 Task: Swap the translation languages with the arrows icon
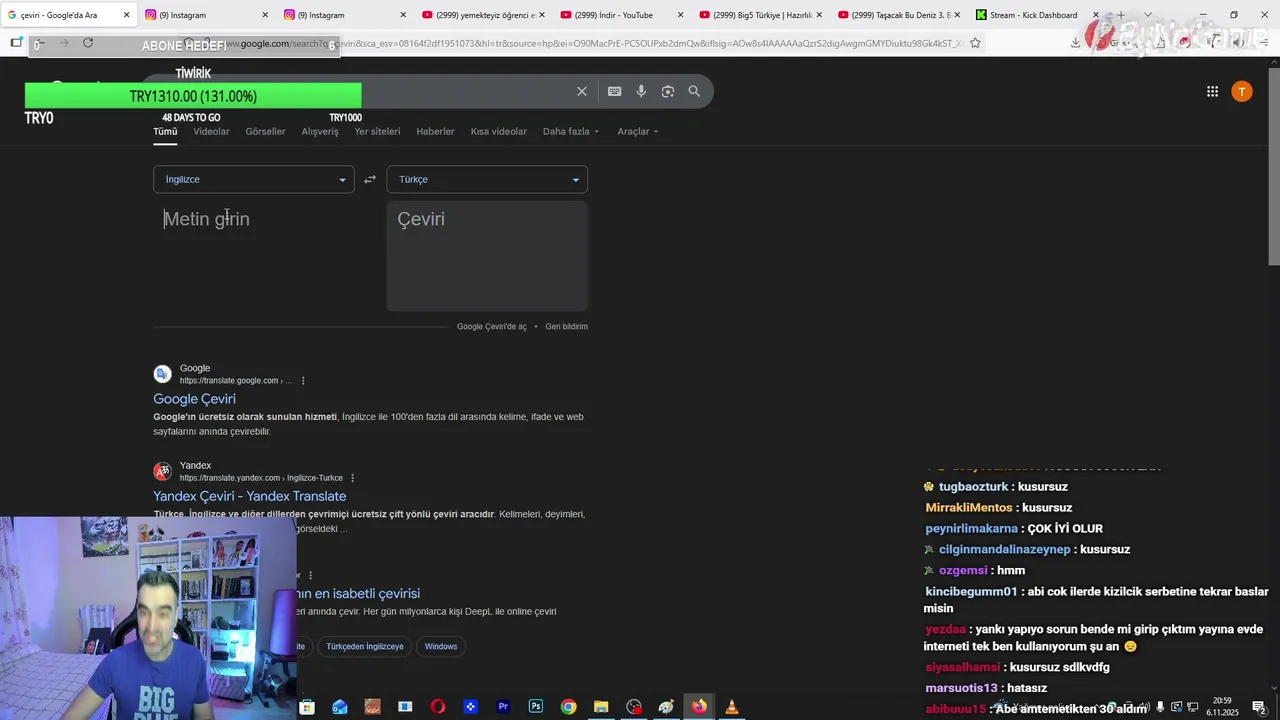(370, 179)
